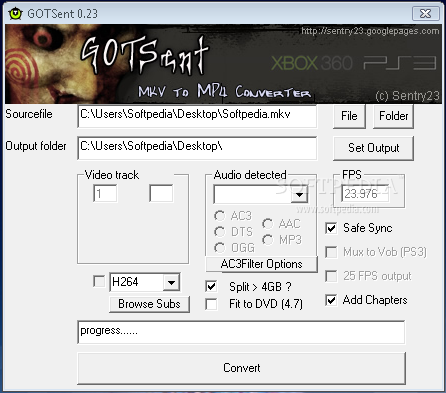Viewport: 446px width, 393px height.
Task: Click into the Output folder path field
Action: [x=197, y=148]
